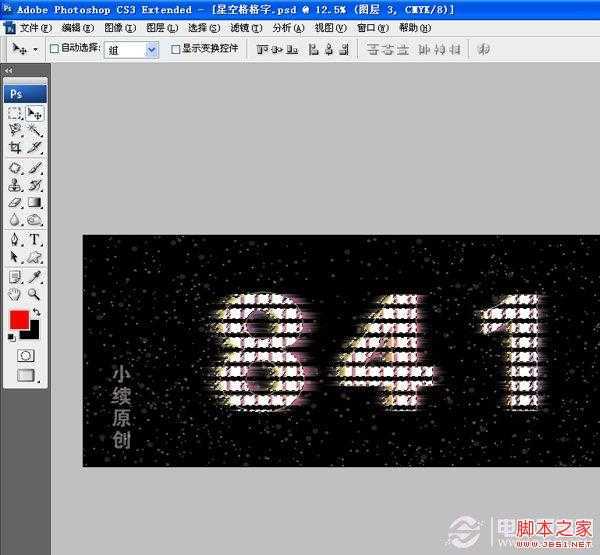Screen dimensions: 600x555
Task: Select the Notes tool
Action: click(15, 277)
